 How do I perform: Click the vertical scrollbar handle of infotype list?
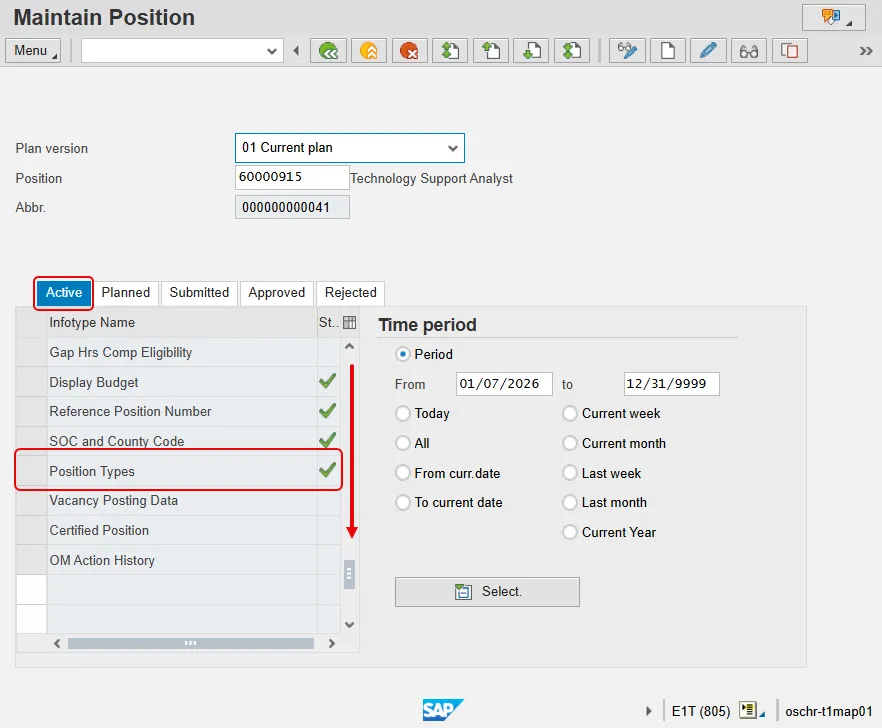(349, 574)
